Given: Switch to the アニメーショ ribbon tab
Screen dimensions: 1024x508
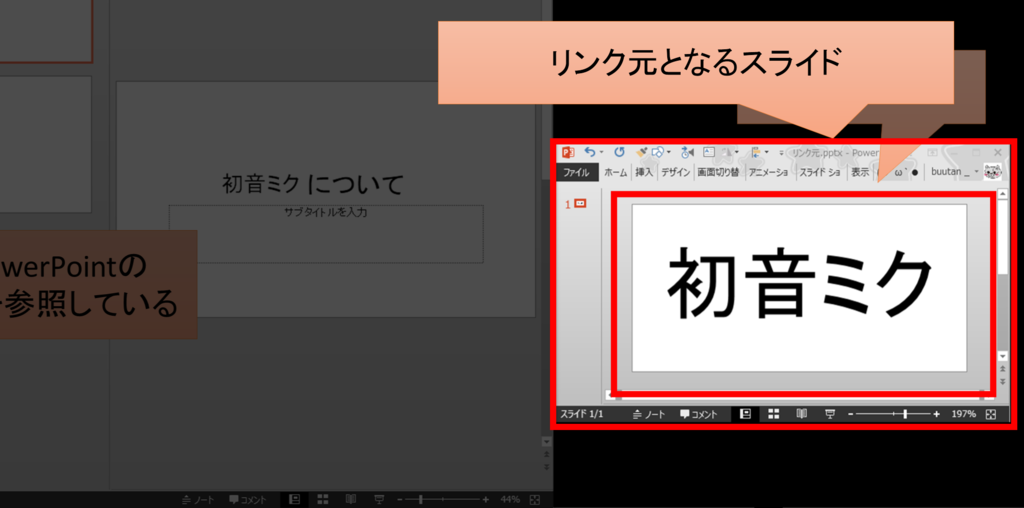Looking at the screenshot, I should point(769,172).
